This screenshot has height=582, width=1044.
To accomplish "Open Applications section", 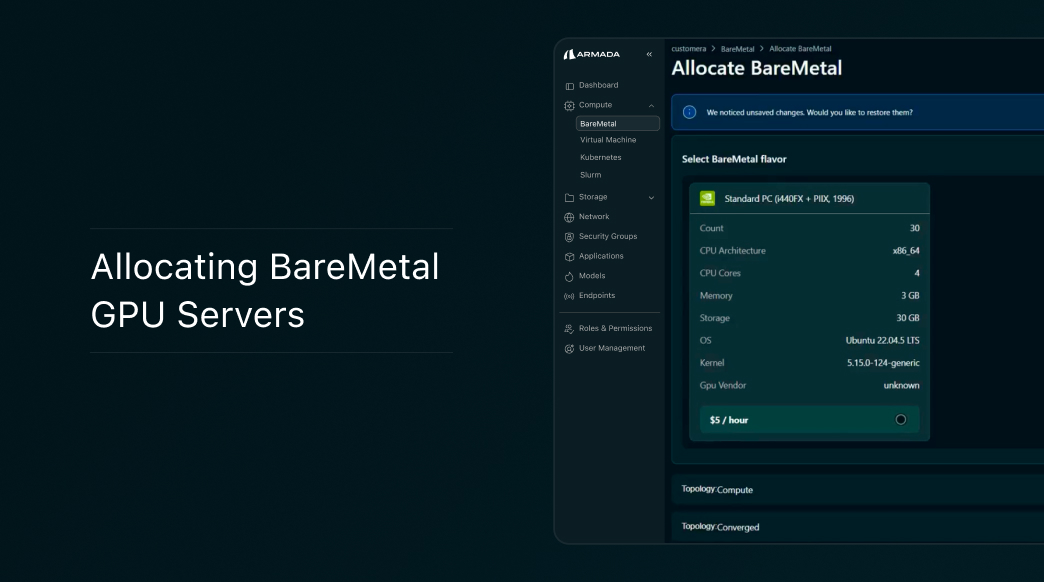I will [601, 256].
